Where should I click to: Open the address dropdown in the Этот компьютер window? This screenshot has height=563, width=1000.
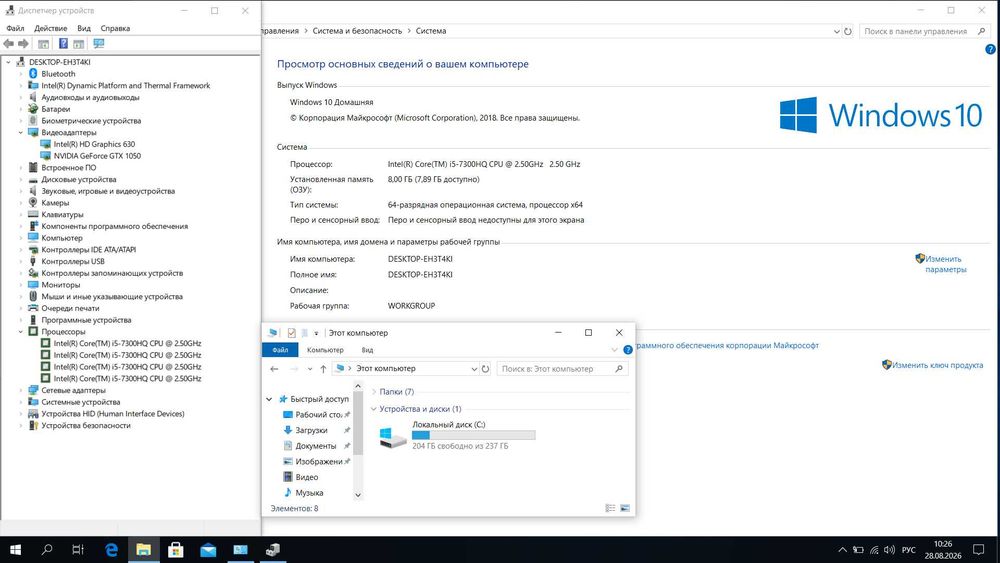click(474, 369)
